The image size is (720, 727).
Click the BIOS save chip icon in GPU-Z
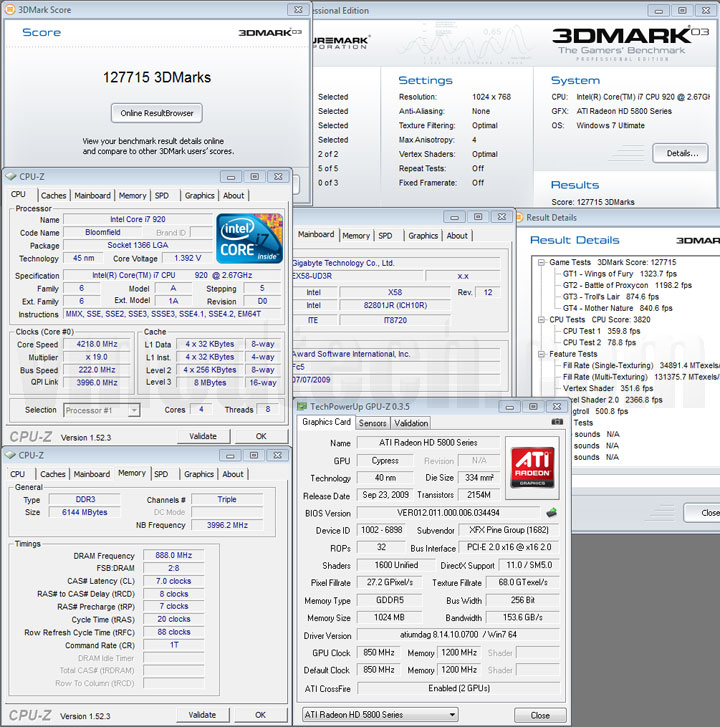[x=551, y=512]
